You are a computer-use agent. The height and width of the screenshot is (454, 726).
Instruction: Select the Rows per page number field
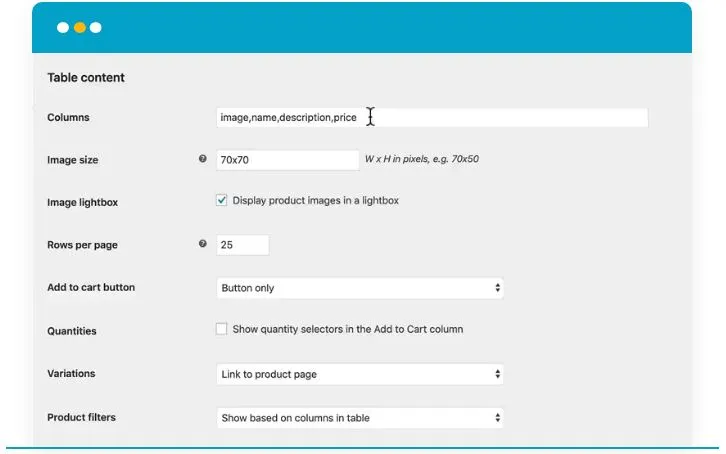[243, 245]
